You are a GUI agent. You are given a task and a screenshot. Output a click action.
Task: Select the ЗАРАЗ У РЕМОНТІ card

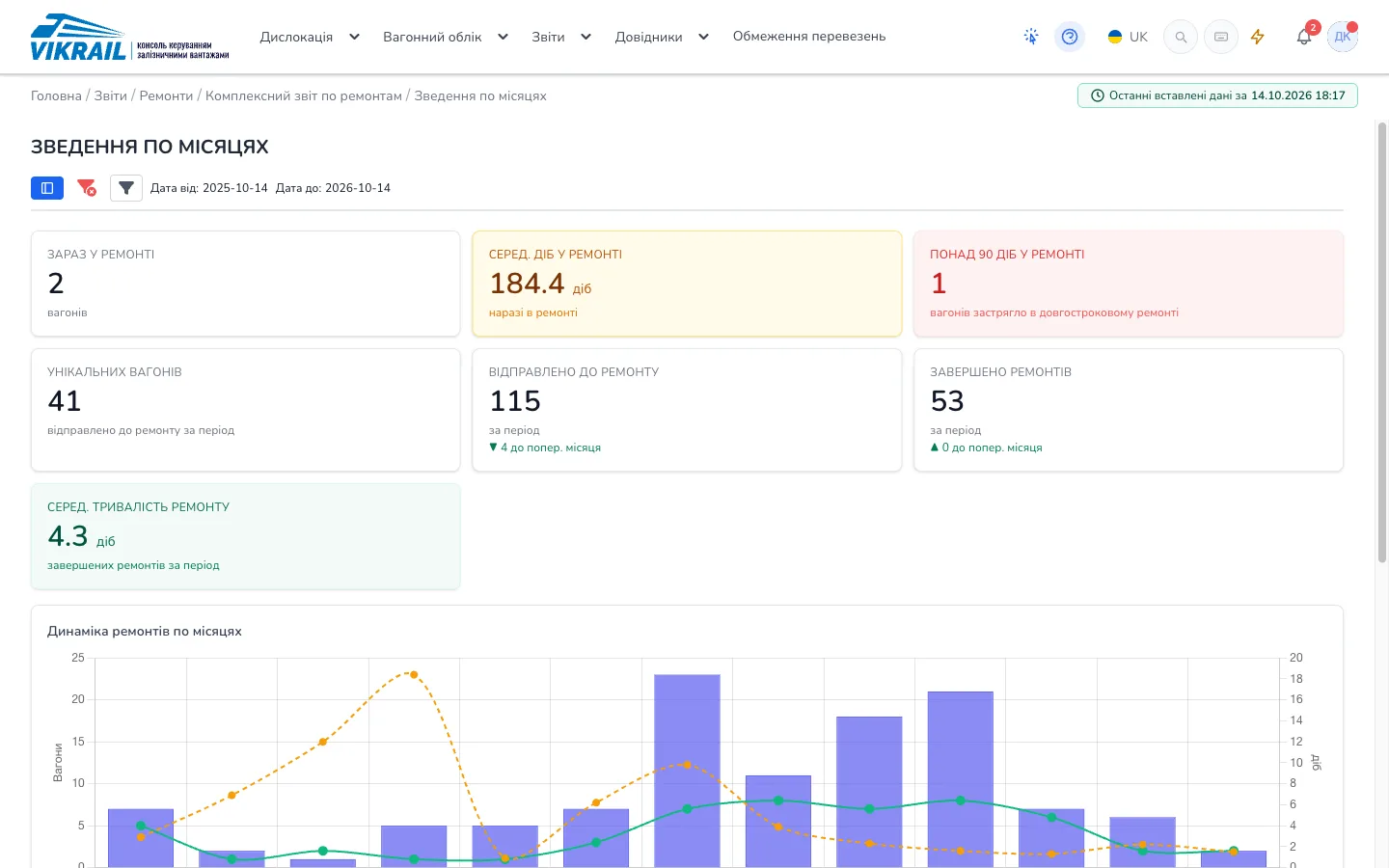coord(246,284)
